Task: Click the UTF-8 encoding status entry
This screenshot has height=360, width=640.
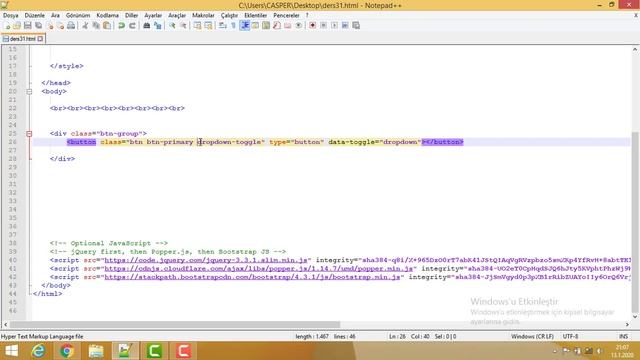Action: click(x=570, y=337)
